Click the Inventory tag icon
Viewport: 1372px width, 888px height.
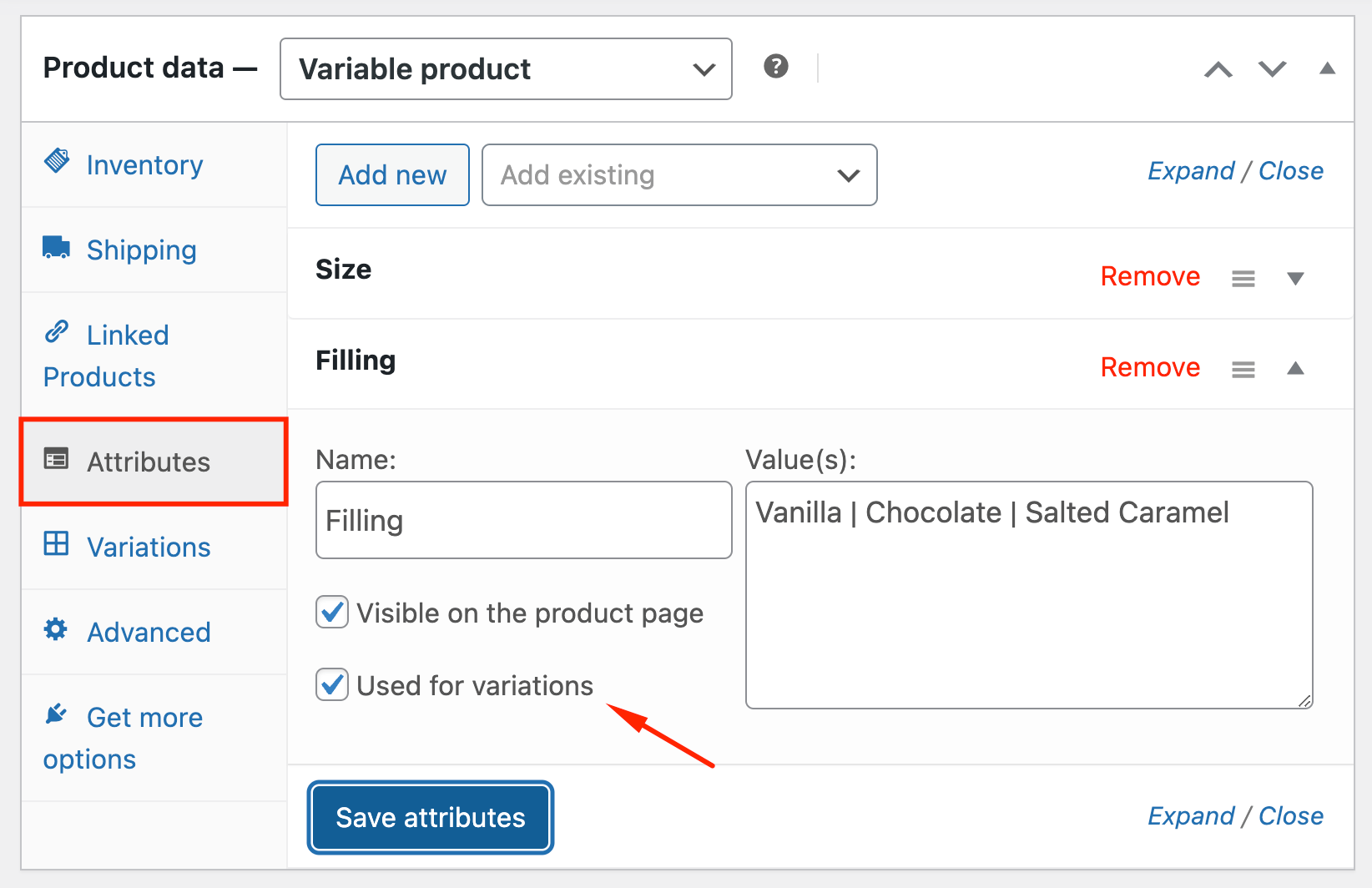[57, 160]
